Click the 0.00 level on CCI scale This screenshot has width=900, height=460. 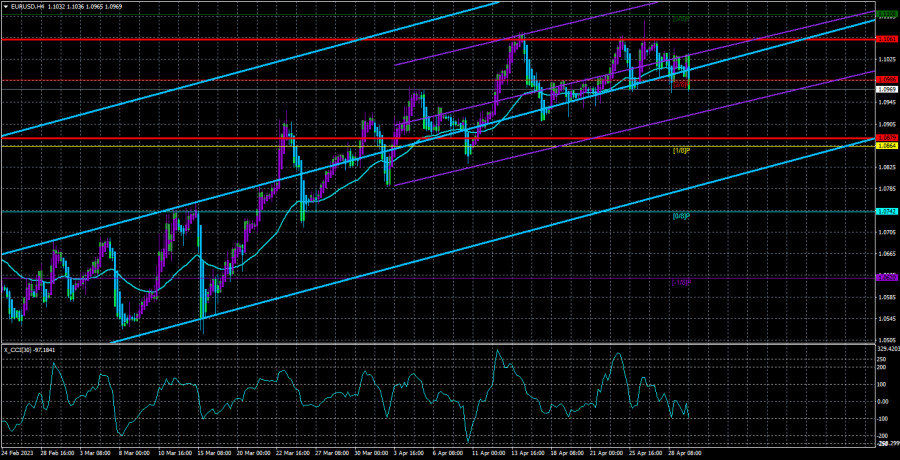(x=883, y=401)
